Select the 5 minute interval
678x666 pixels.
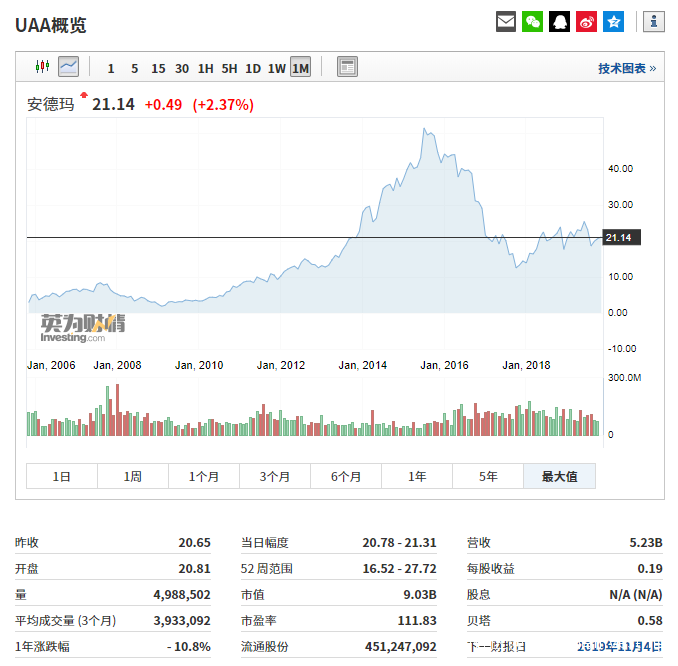tap(134, 68)
